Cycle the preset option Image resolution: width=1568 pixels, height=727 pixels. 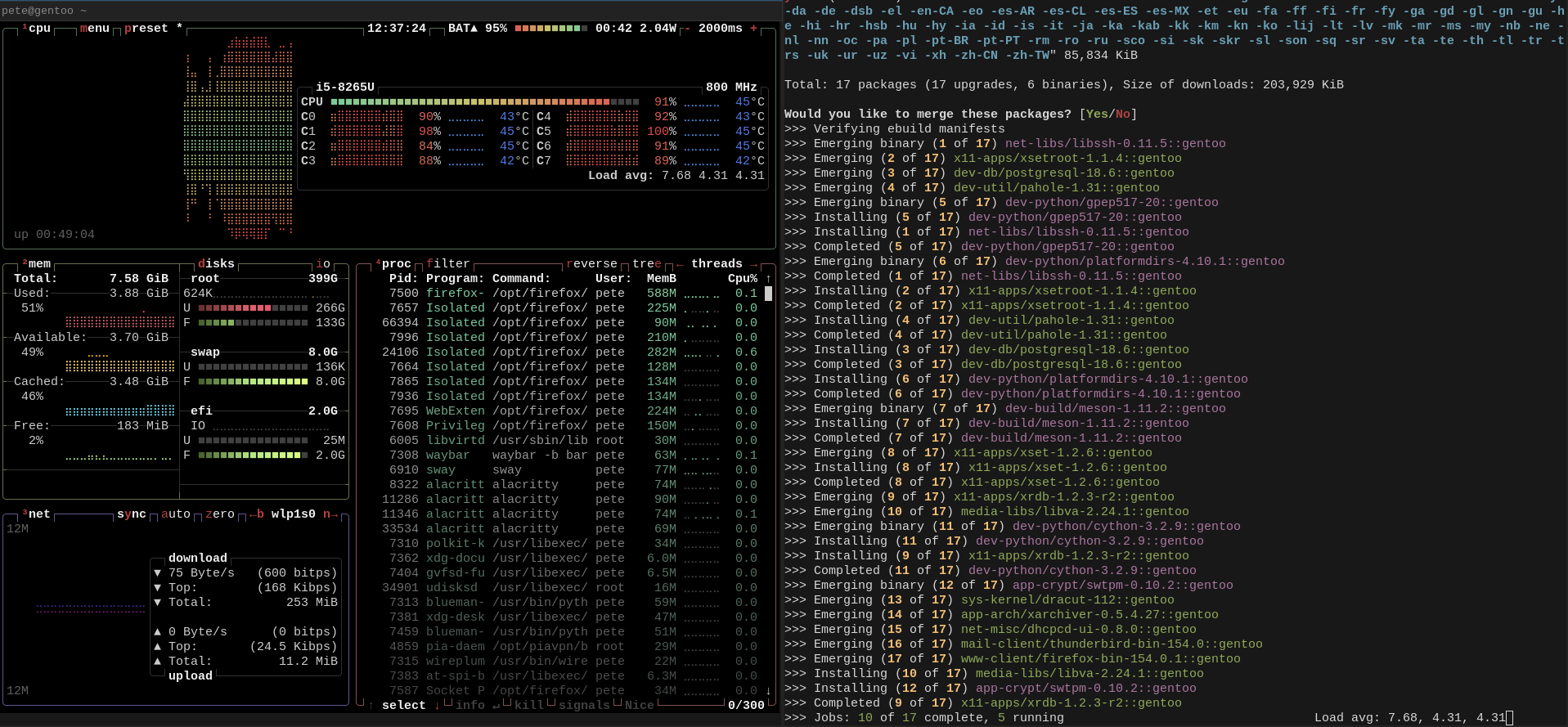click(x=154, y=29)
